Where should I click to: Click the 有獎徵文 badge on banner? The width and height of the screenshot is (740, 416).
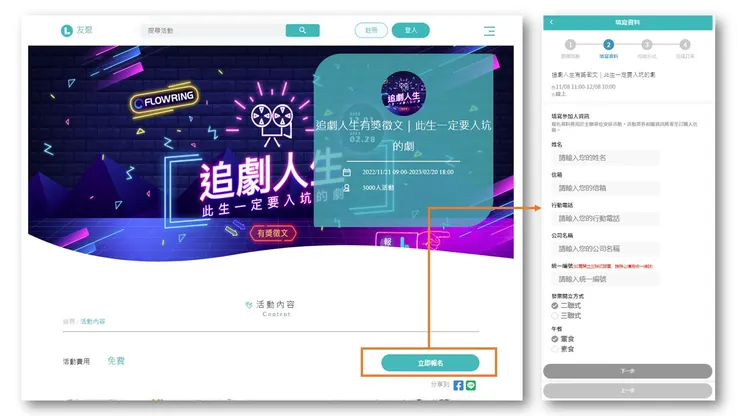273,233
